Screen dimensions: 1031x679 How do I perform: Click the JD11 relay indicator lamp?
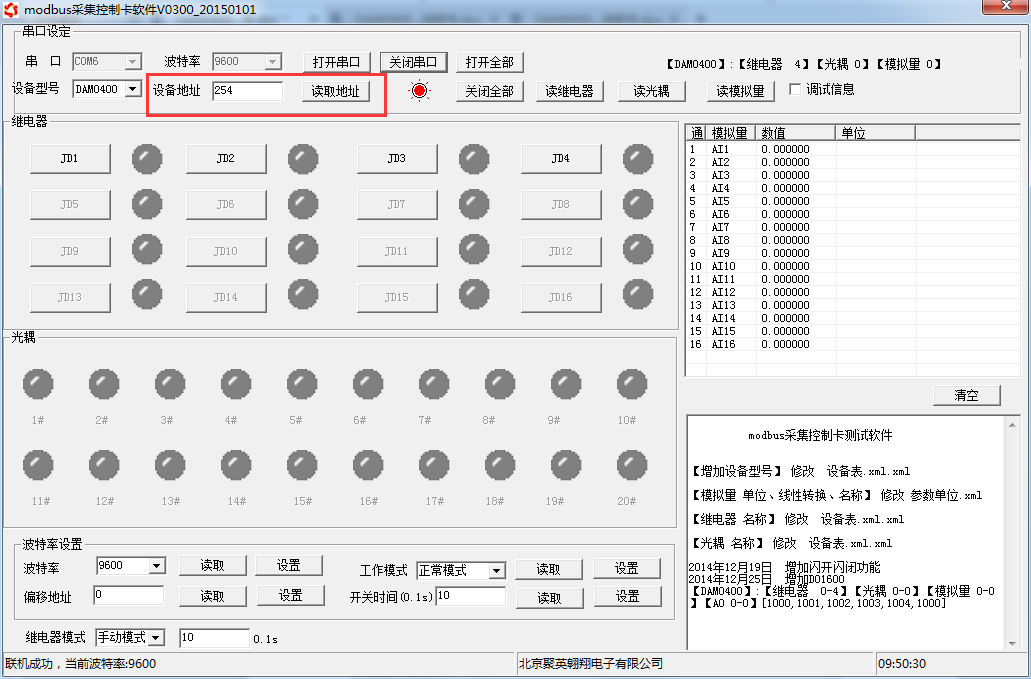(473, 250)
